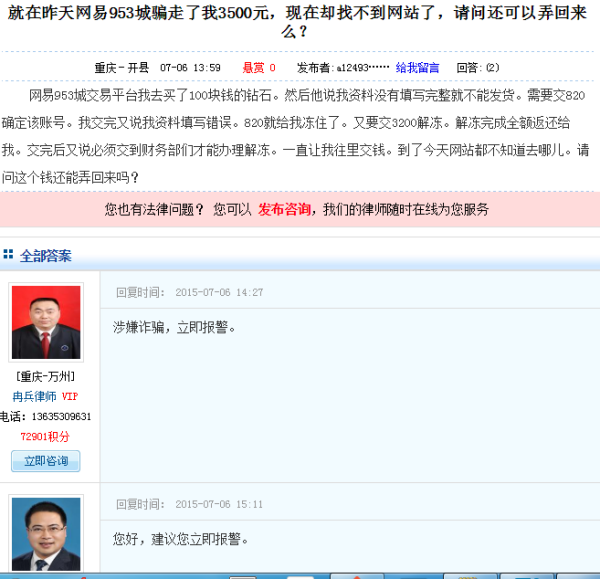Viewport: 600px width, 579px height.
Task: Click the answer 涉嫌诈骗，立即报警。
Action: 174,328
